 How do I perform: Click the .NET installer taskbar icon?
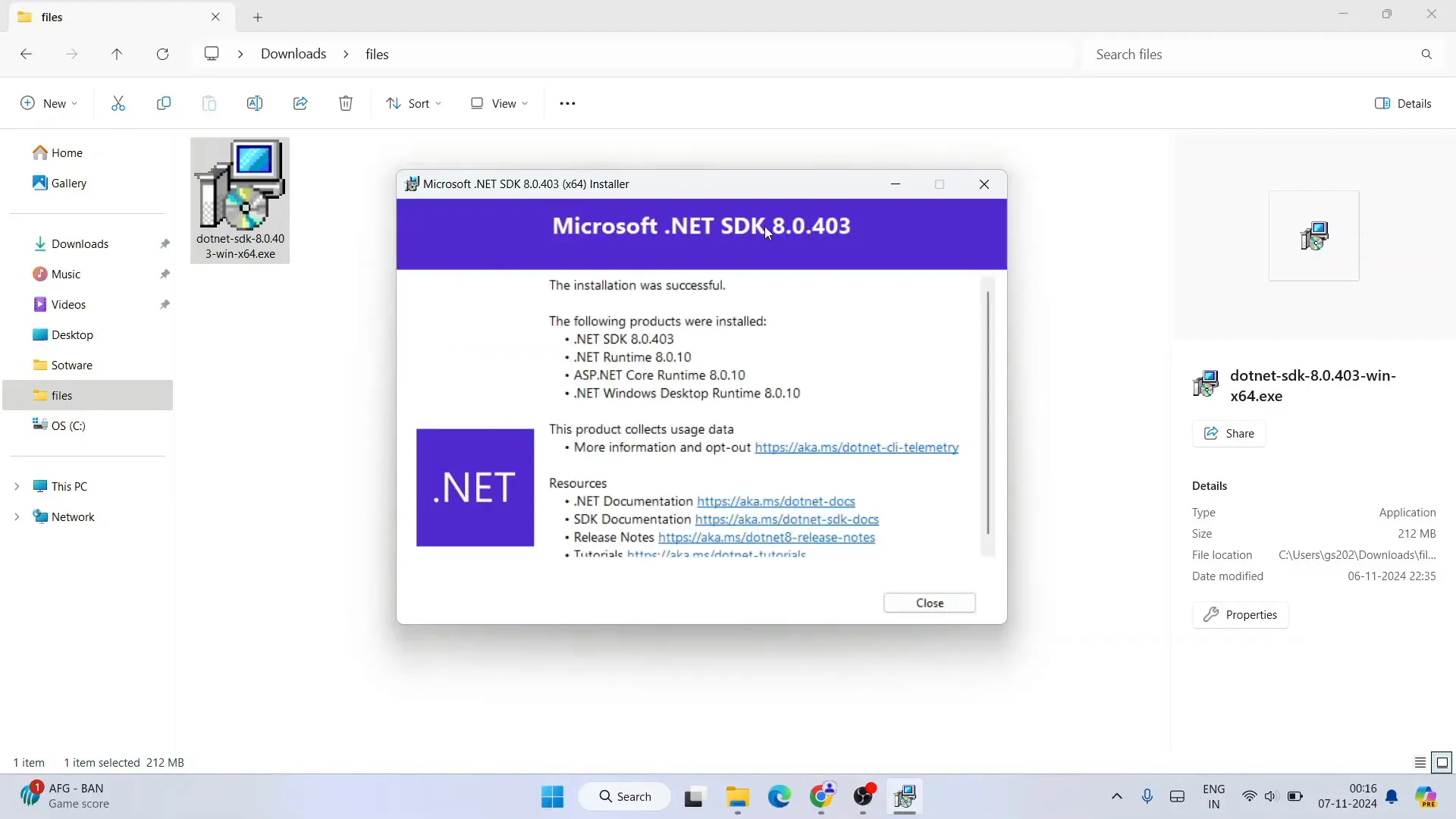point(905,797)
